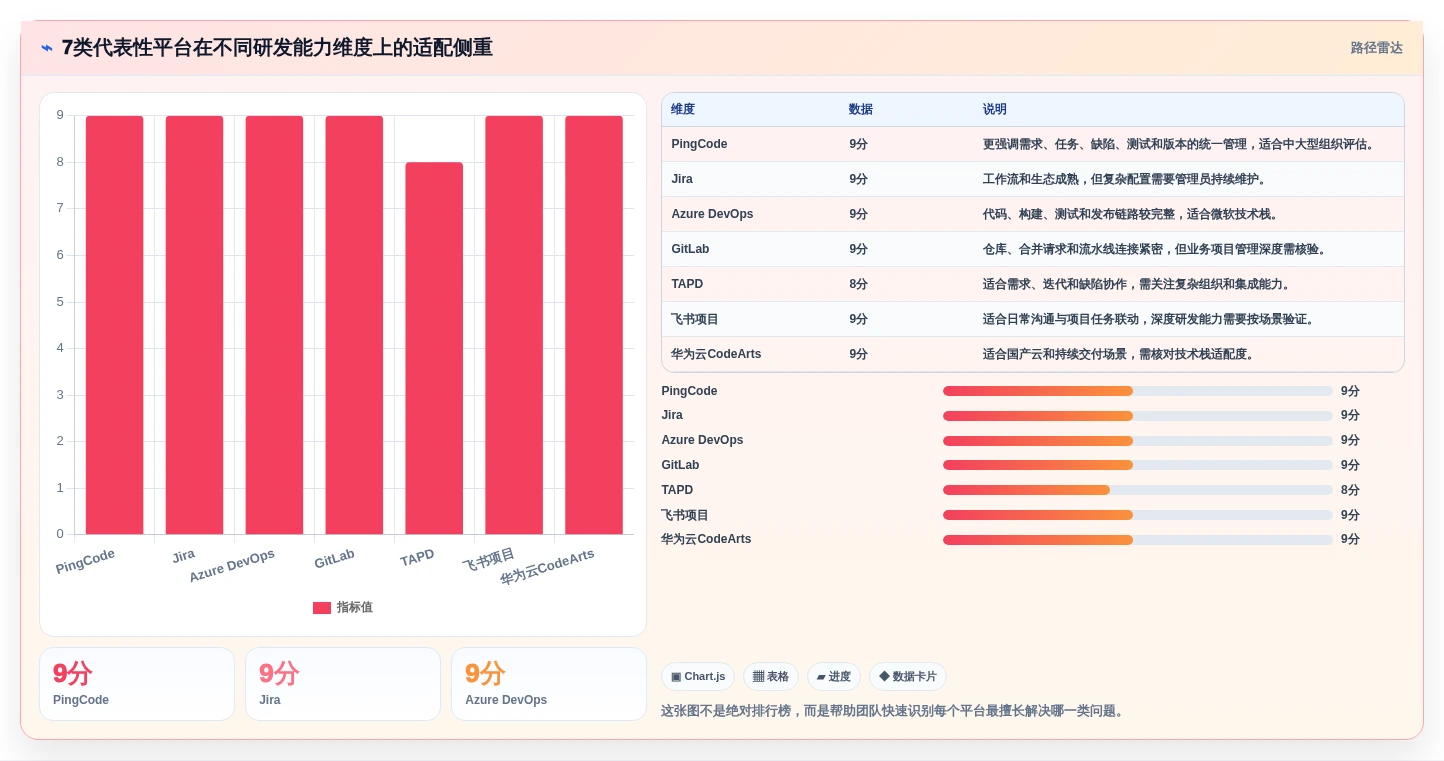Click the 维度 column header
The width and height of the screenshot is (1444, 761).
click(x=683, y=109)
